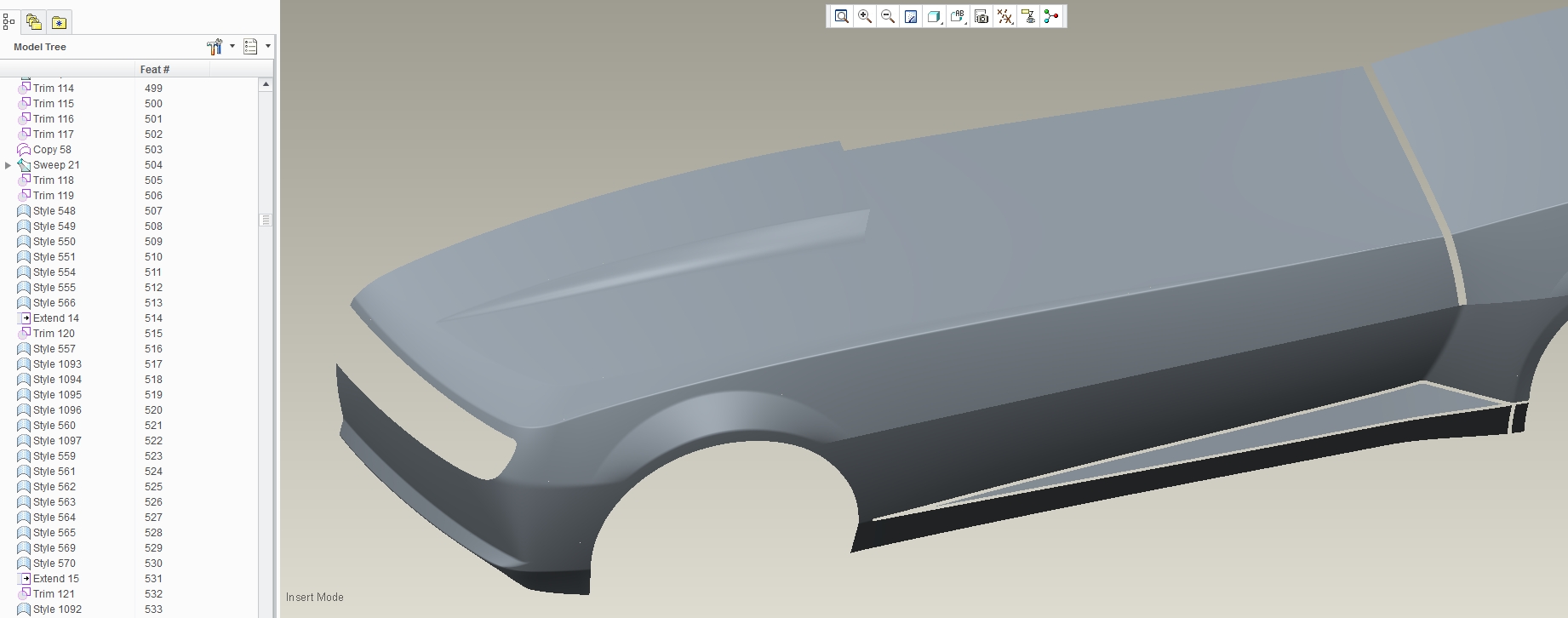Select the Trim 117 feature
This screenshot has width=1568, height=618.
coord(45,134)
